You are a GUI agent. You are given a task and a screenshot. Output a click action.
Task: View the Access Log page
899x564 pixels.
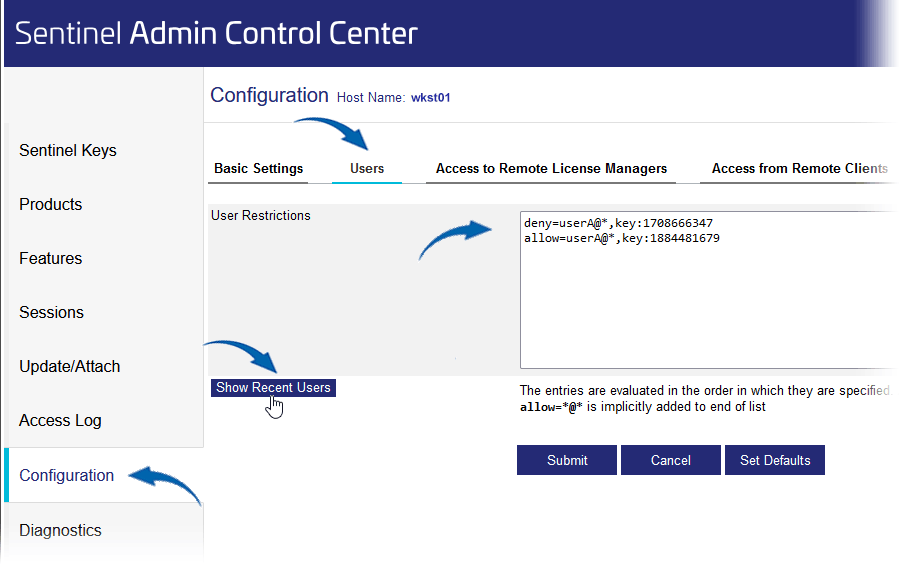click(x=60, y=421)
